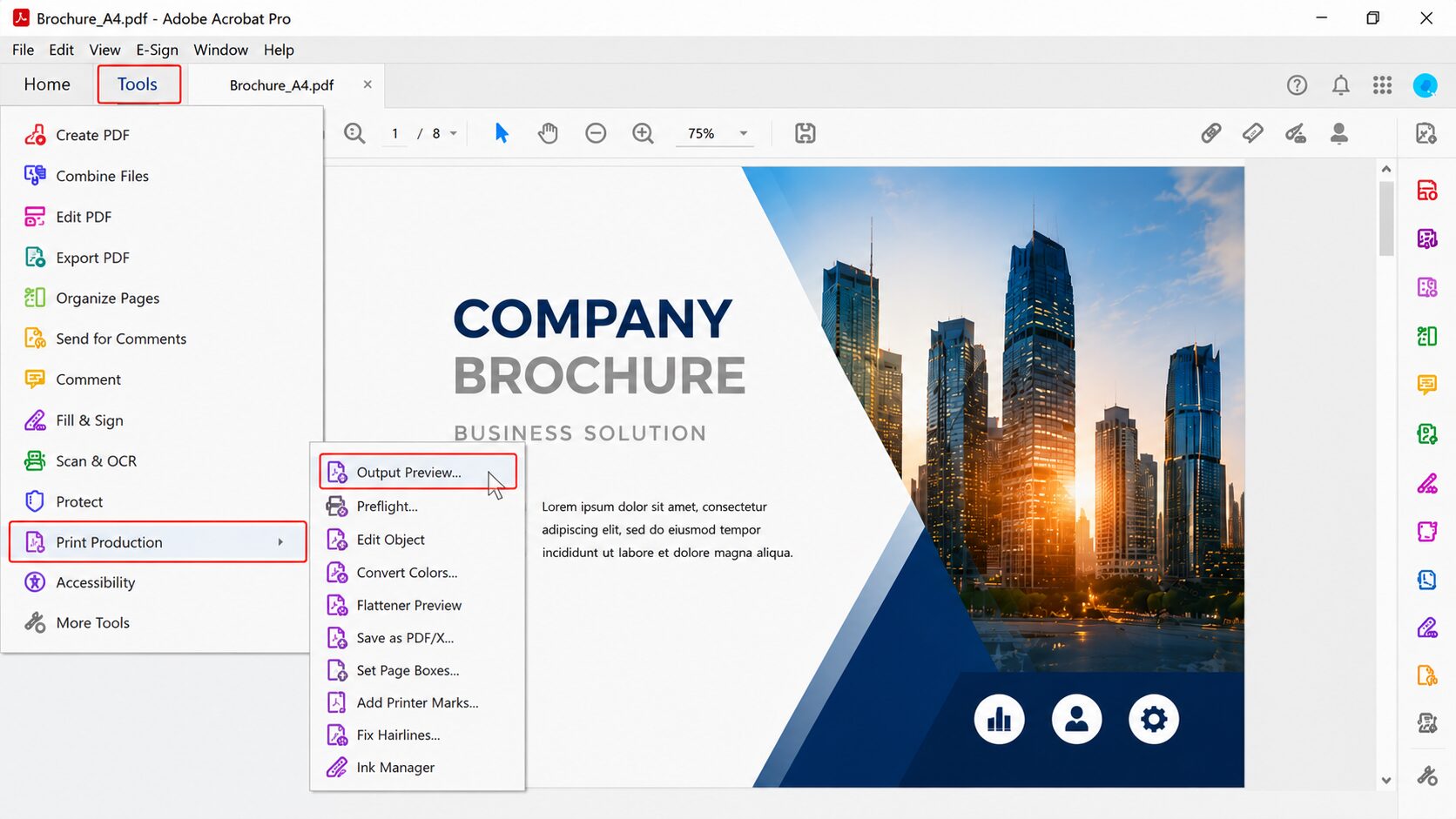Click the yellow Comment icon in right sidebar
Image resolution: width=1456 pixels, height=819 pixels.
pyautogui.click(x=1427, y=384)
